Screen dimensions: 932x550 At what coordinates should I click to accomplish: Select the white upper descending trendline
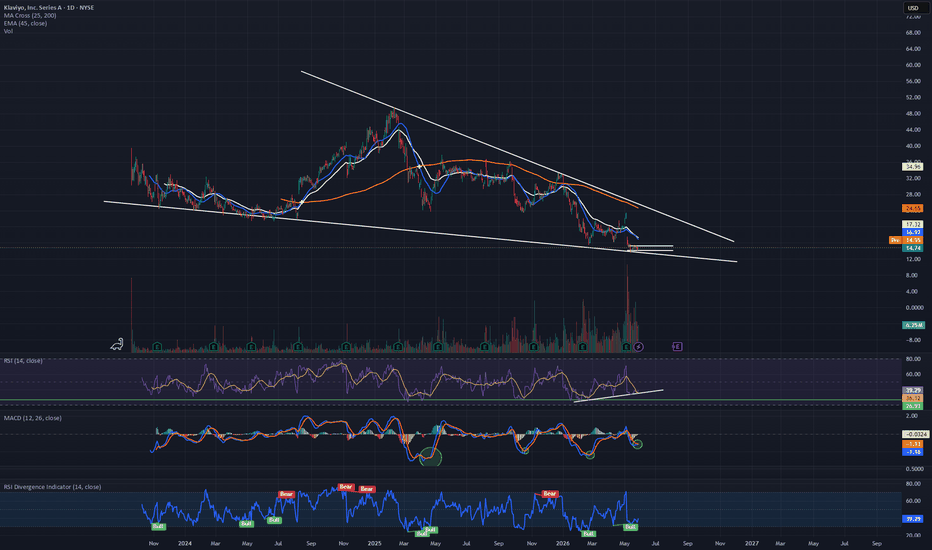click(x=517, y=156)
